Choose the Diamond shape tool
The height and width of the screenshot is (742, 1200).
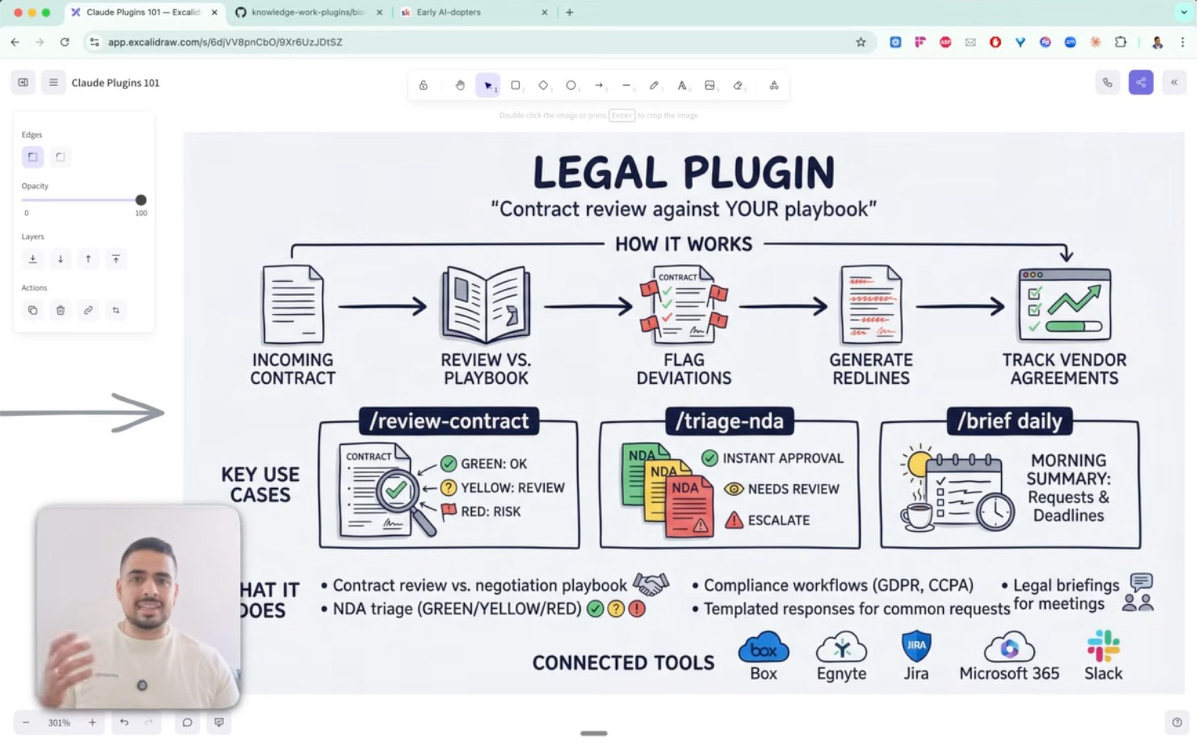click(x=543, y=86)
